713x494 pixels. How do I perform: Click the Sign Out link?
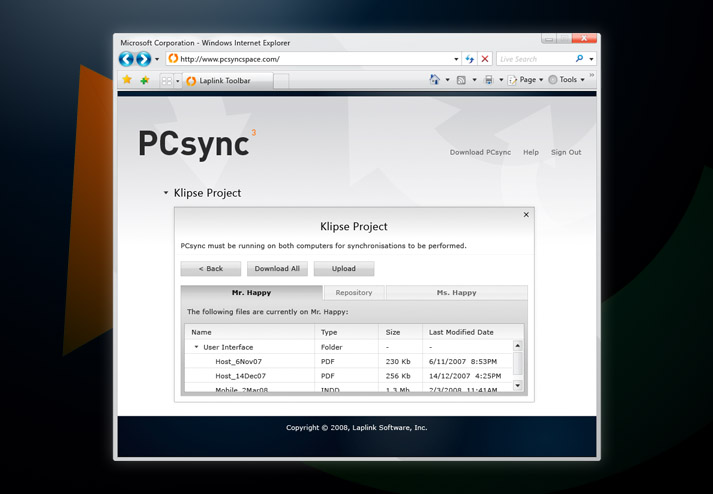[x=566, y=153]
